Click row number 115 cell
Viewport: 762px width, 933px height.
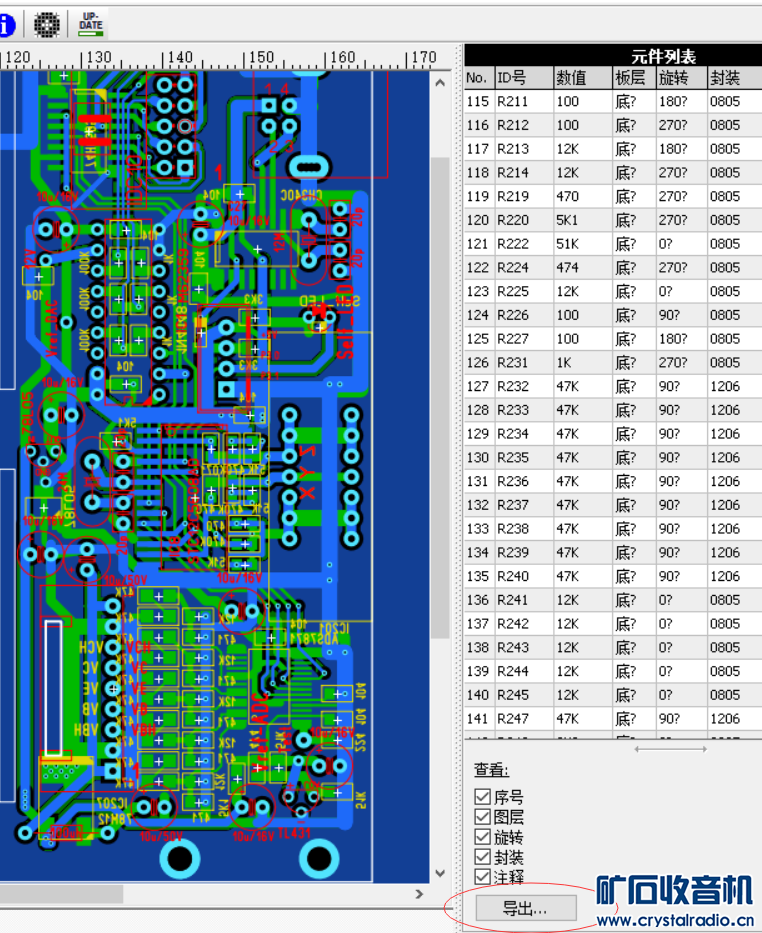click(478, 102)
